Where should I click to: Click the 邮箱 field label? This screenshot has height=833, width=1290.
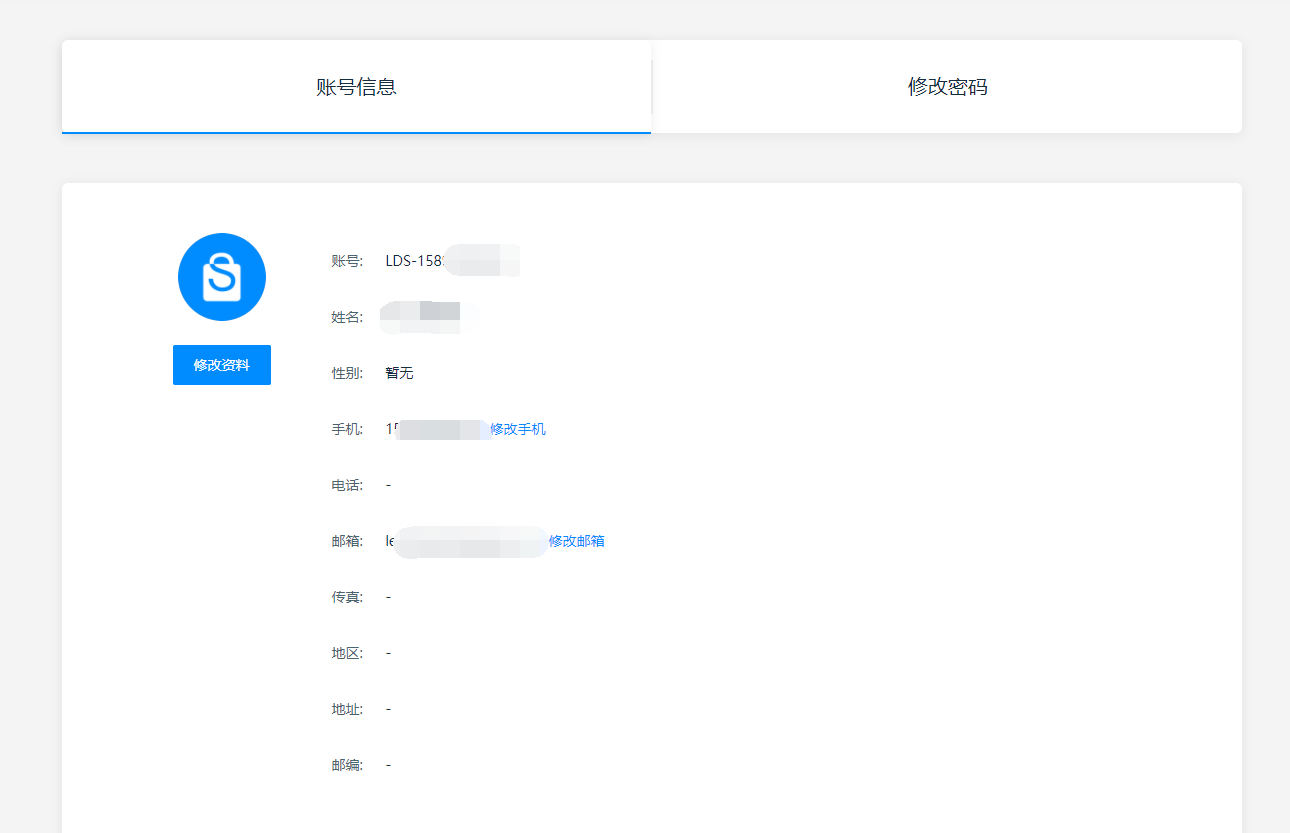(345, 541)
